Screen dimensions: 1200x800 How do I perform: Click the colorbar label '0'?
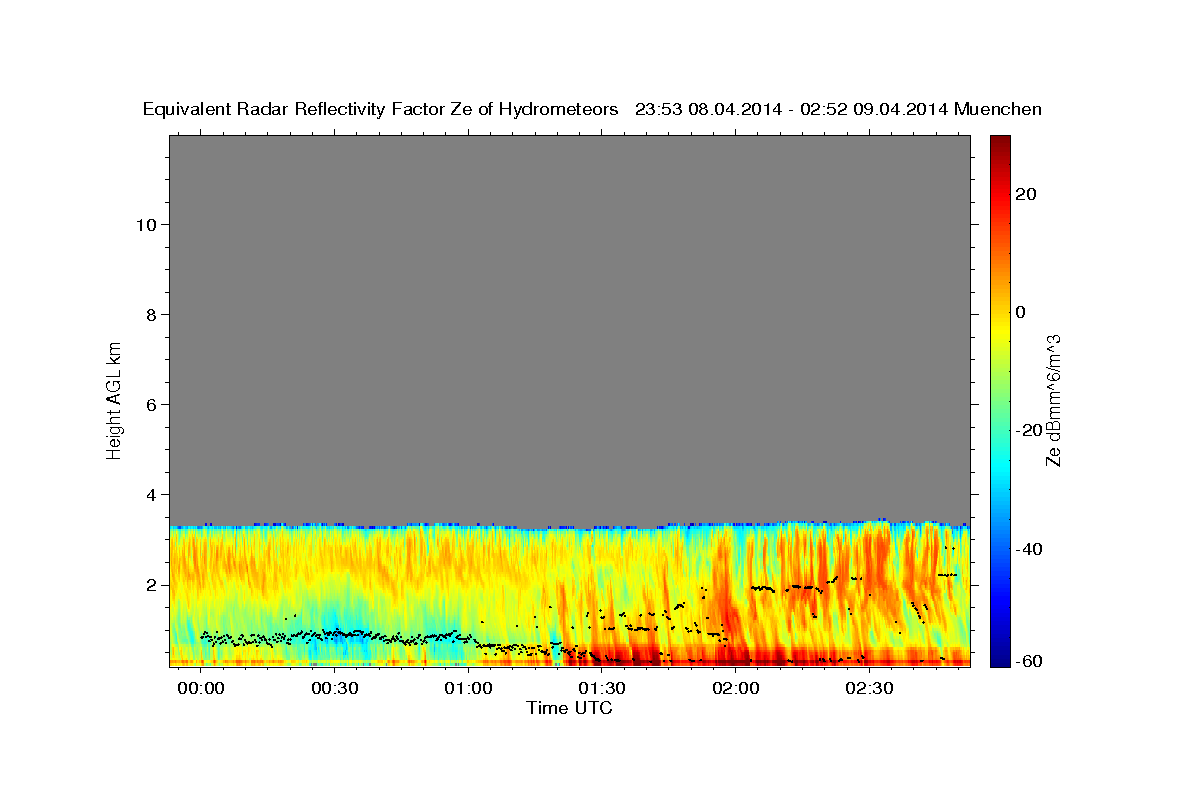click(x=1020, y=312)
